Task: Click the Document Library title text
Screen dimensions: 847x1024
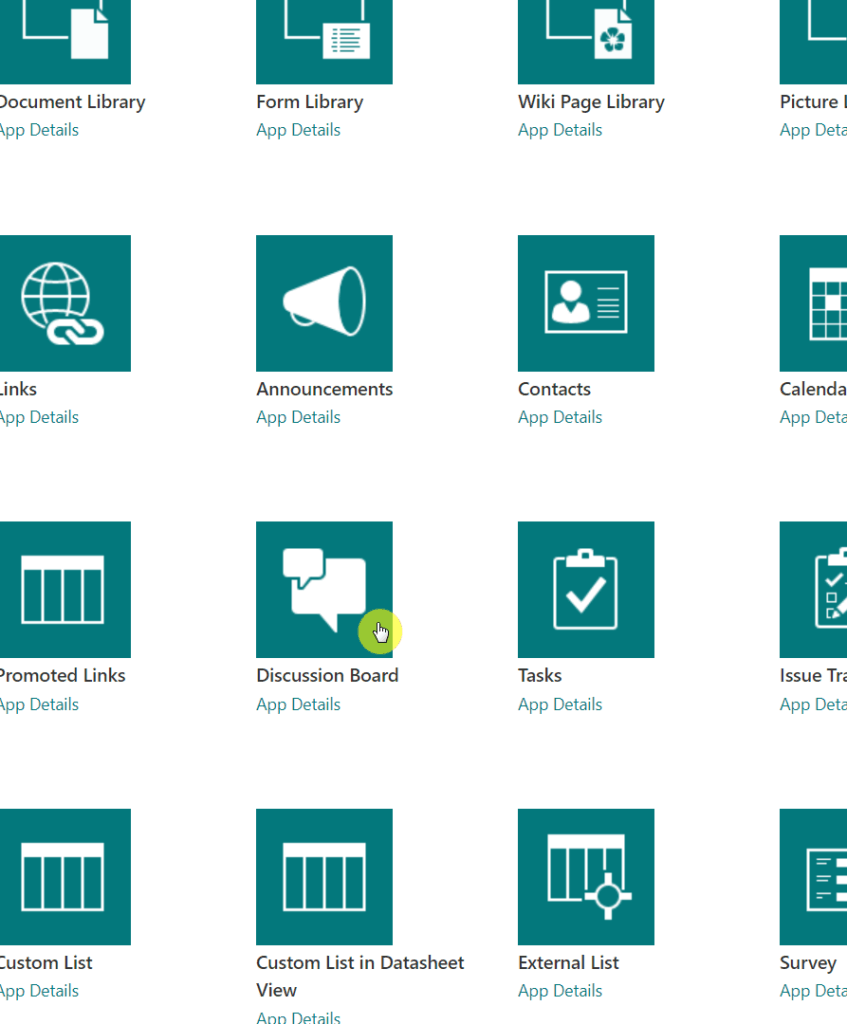Action: click(x=72, y=102)
